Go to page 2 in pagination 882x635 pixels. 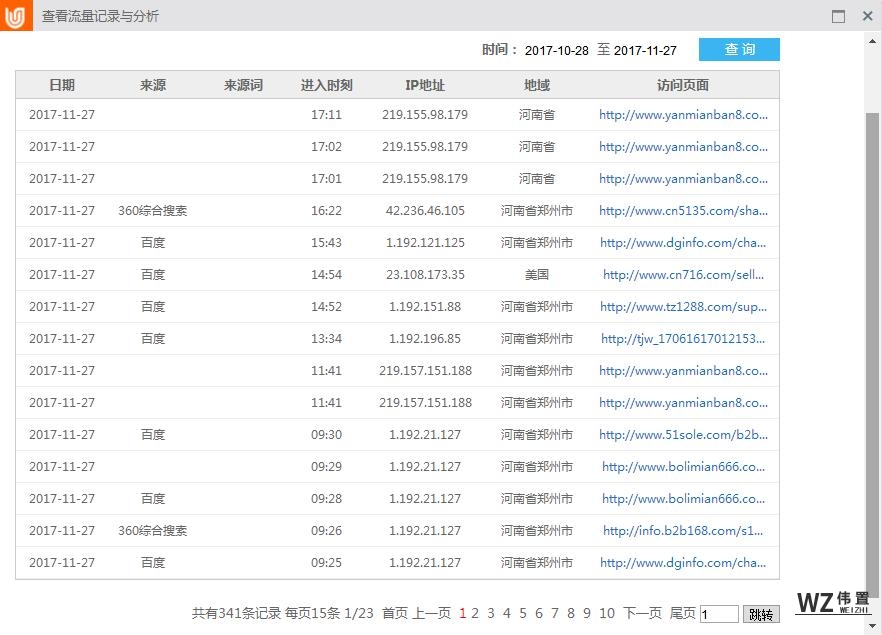click(x=475, y=613)
